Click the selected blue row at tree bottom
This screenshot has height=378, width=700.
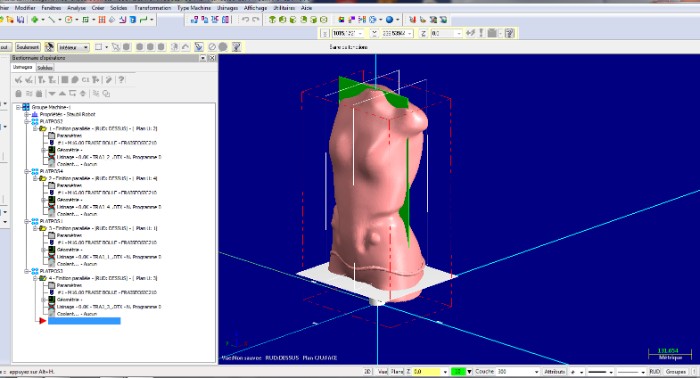point(84,321)
